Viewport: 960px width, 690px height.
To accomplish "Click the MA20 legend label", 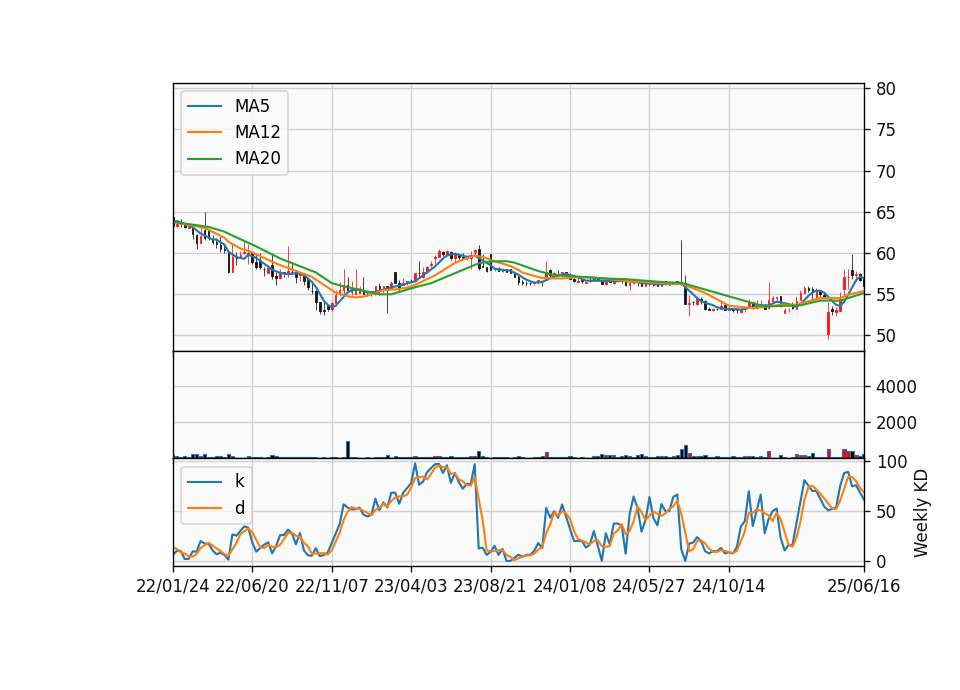I will (257, 158).
